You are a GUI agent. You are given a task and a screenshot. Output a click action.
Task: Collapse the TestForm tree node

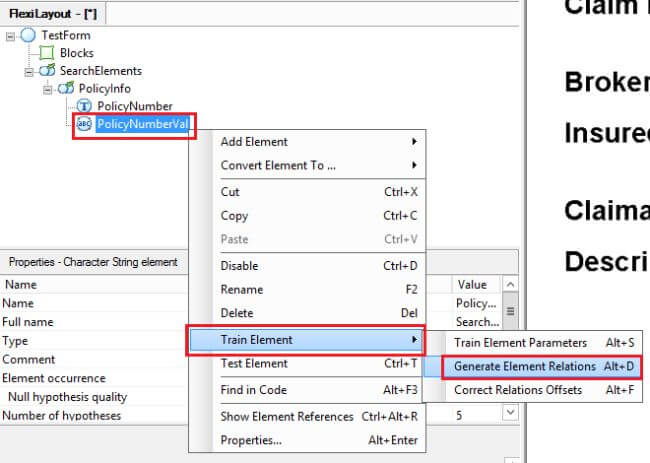[x=10, y=36]
